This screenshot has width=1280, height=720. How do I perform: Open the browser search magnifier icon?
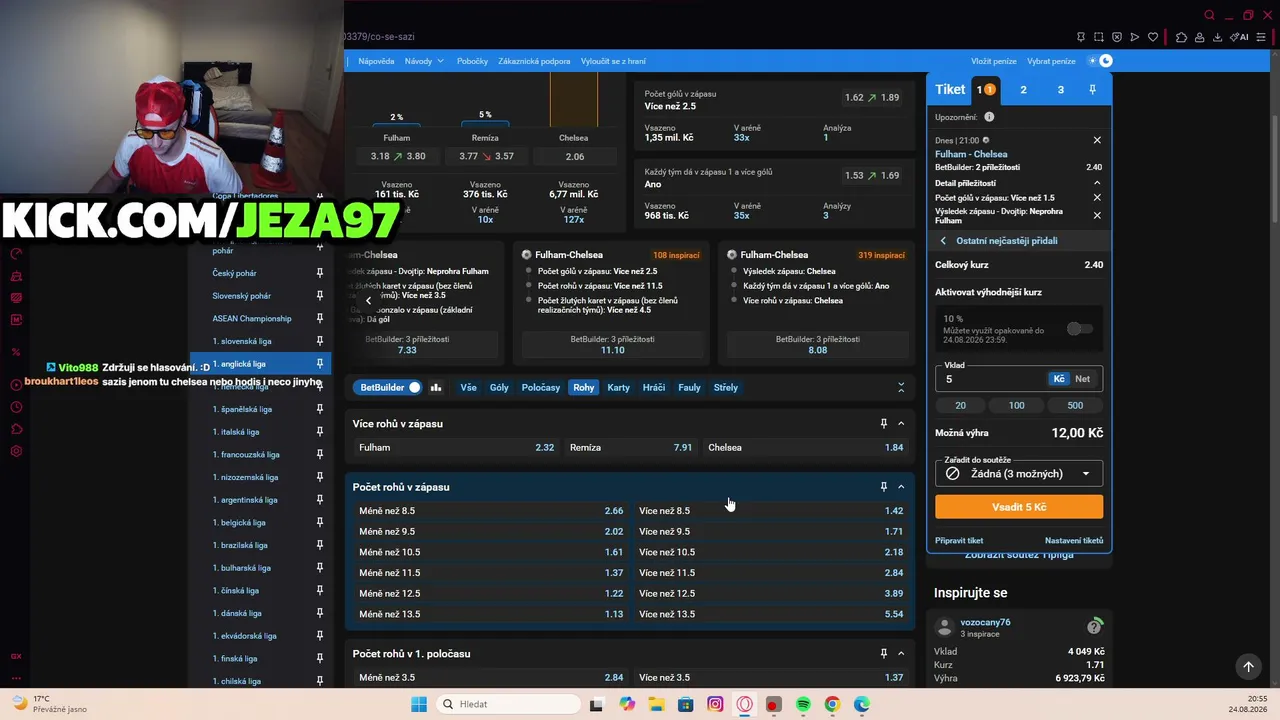tap(1209, 15)
